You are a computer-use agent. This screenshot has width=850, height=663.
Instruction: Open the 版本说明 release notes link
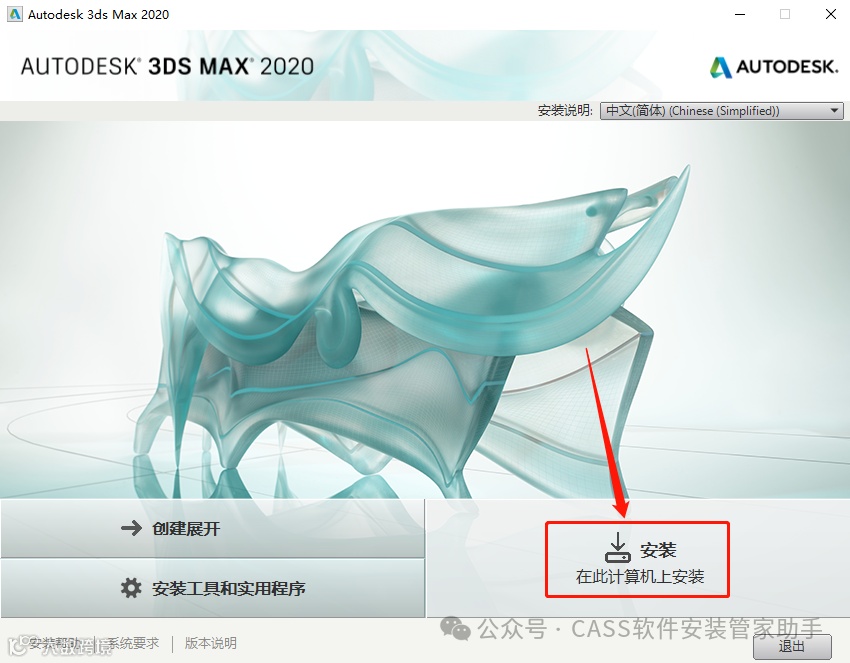(211, 643)
